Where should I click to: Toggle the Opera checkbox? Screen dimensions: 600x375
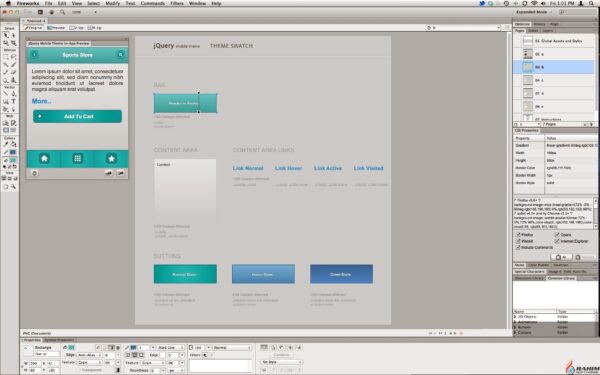pyautogui.click(x=557, y=235)
